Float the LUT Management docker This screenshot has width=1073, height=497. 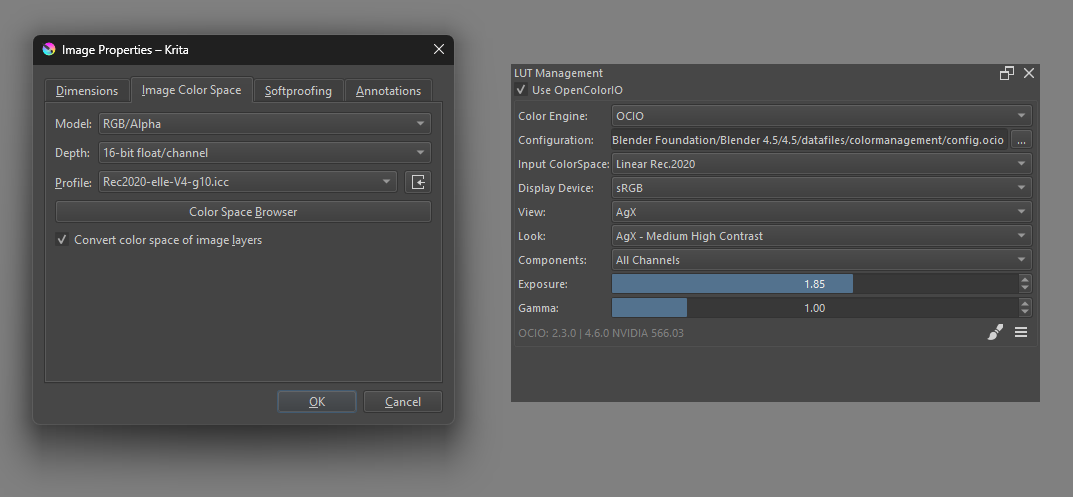click(x=1007, y=73)
